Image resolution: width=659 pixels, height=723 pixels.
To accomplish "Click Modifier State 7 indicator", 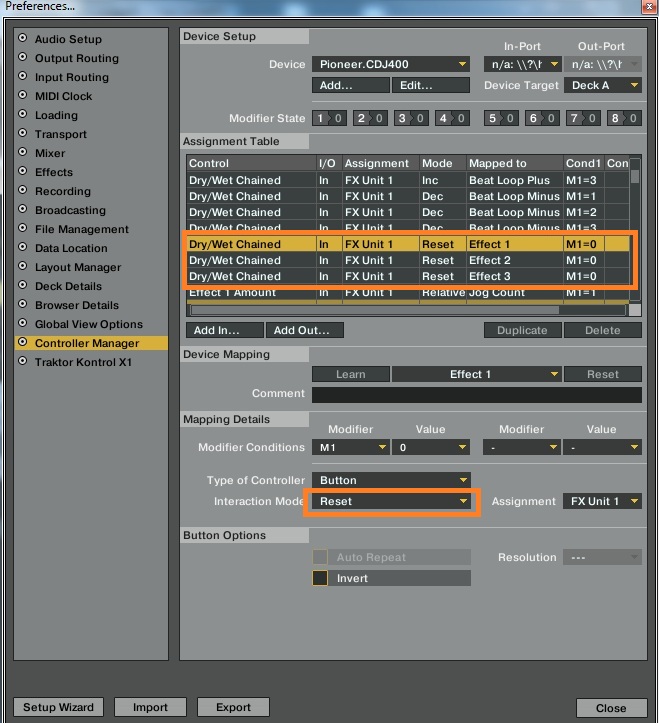I will pos(583,118).
